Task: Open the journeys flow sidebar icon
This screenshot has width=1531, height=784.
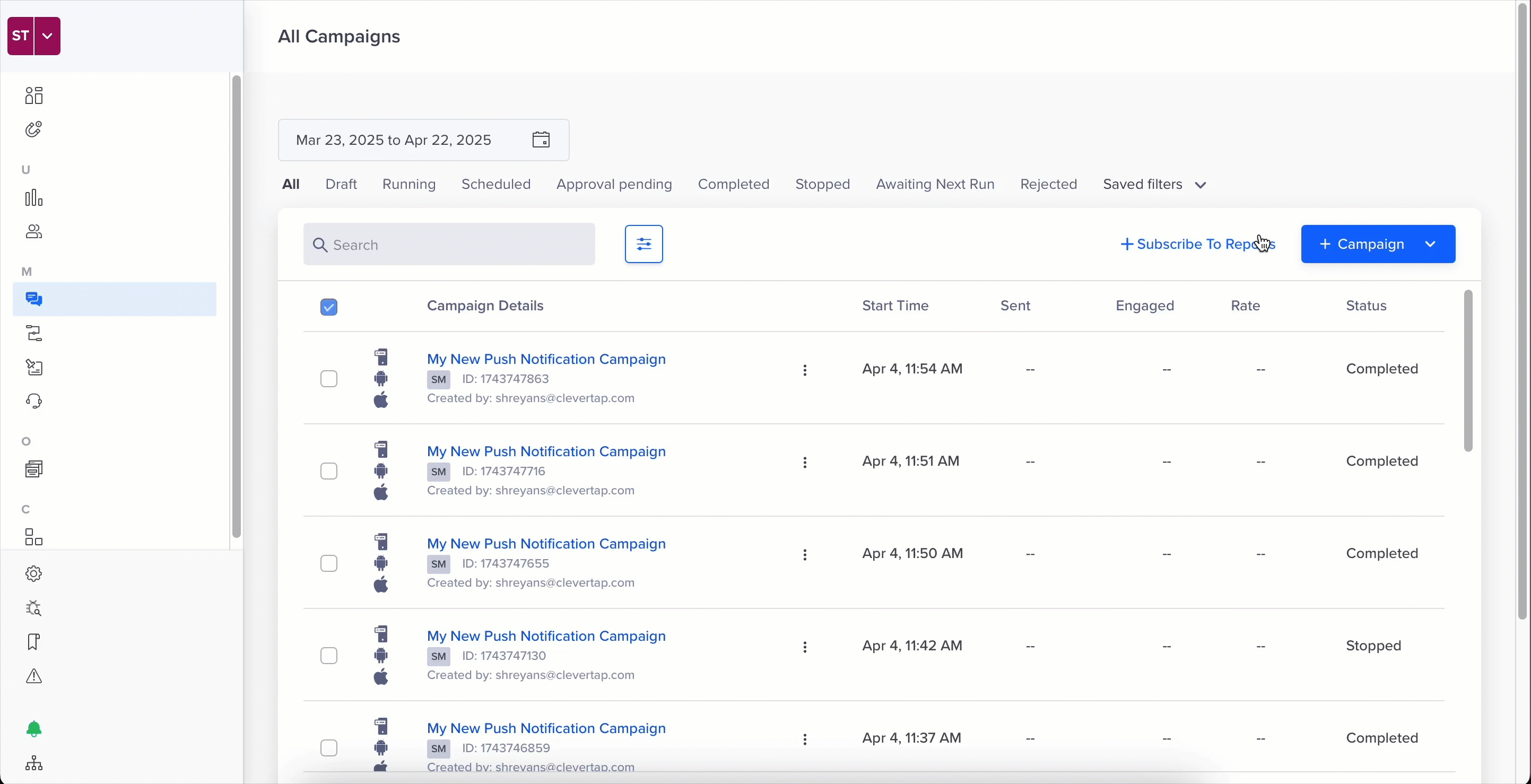Action: (x=34, y=334)
